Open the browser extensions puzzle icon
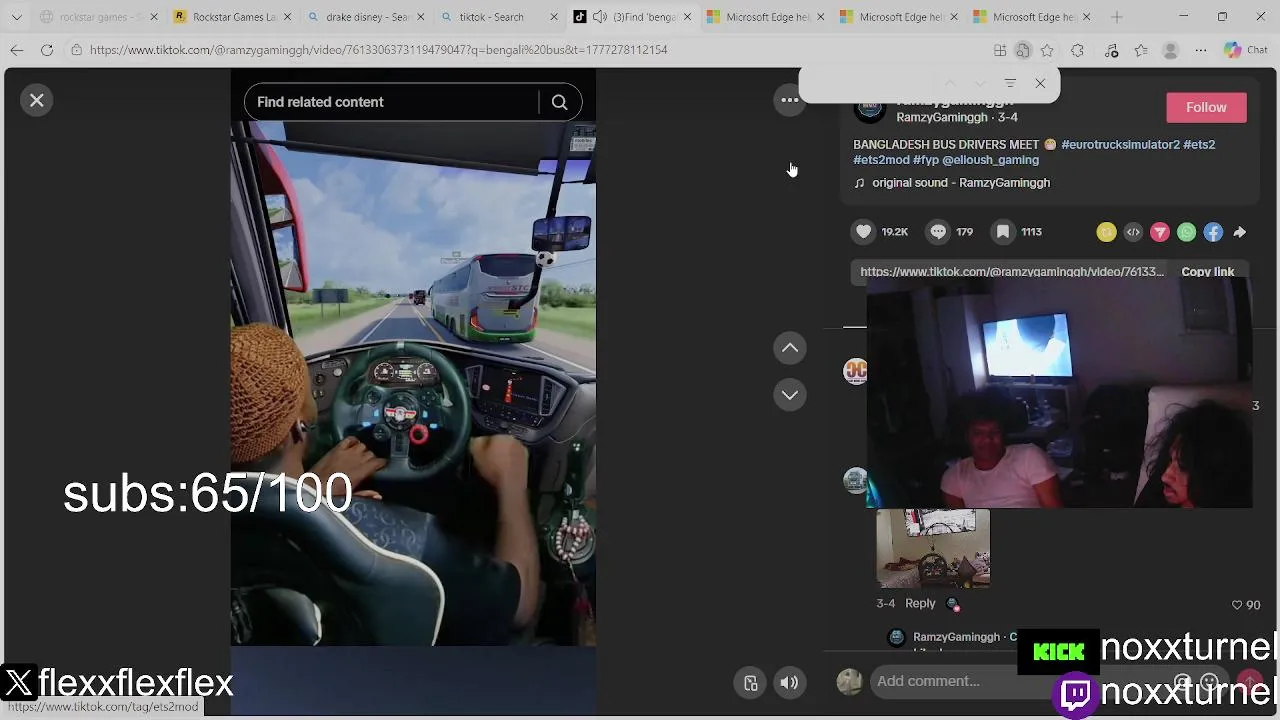 click(x=1077, y=50)
